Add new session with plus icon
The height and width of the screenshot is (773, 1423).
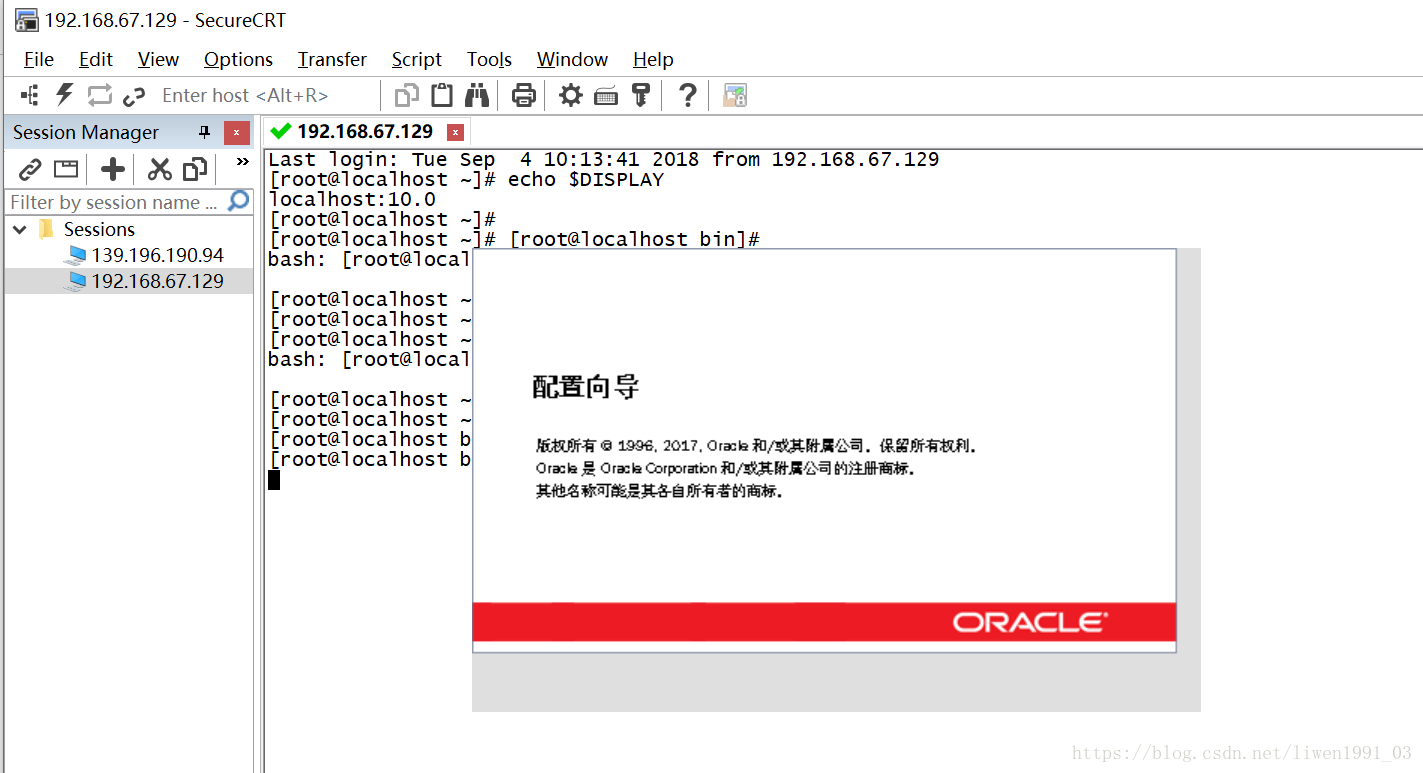113,169
